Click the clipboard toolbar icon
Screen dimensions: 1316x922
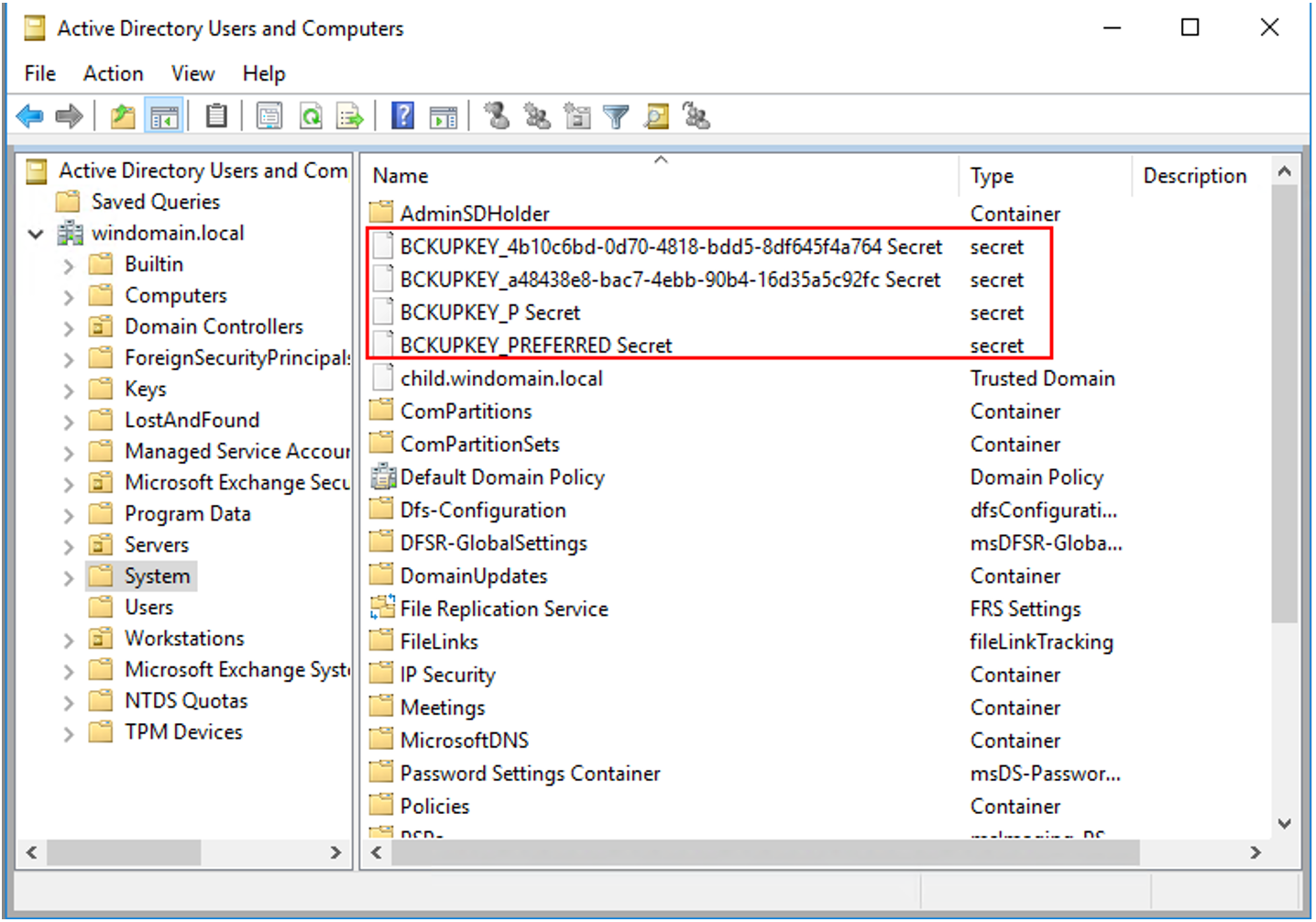coord(216,116)
